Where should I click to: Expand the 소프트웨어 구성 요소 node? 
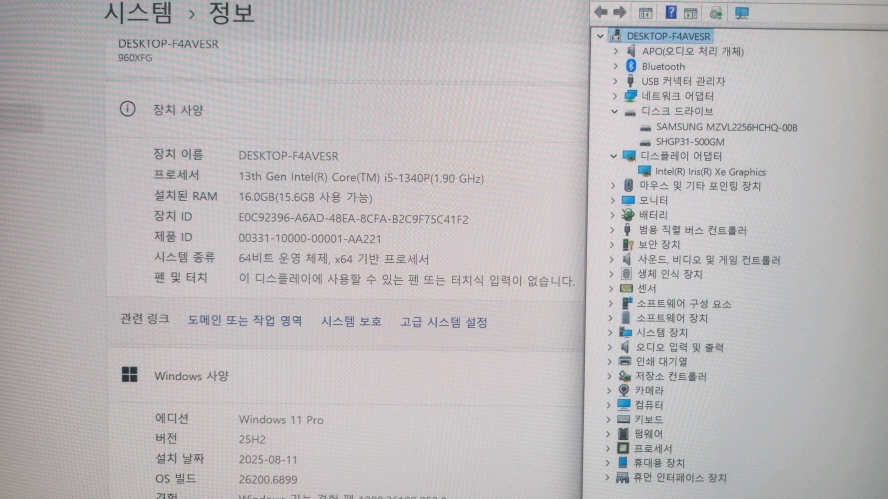pos(610,303)
